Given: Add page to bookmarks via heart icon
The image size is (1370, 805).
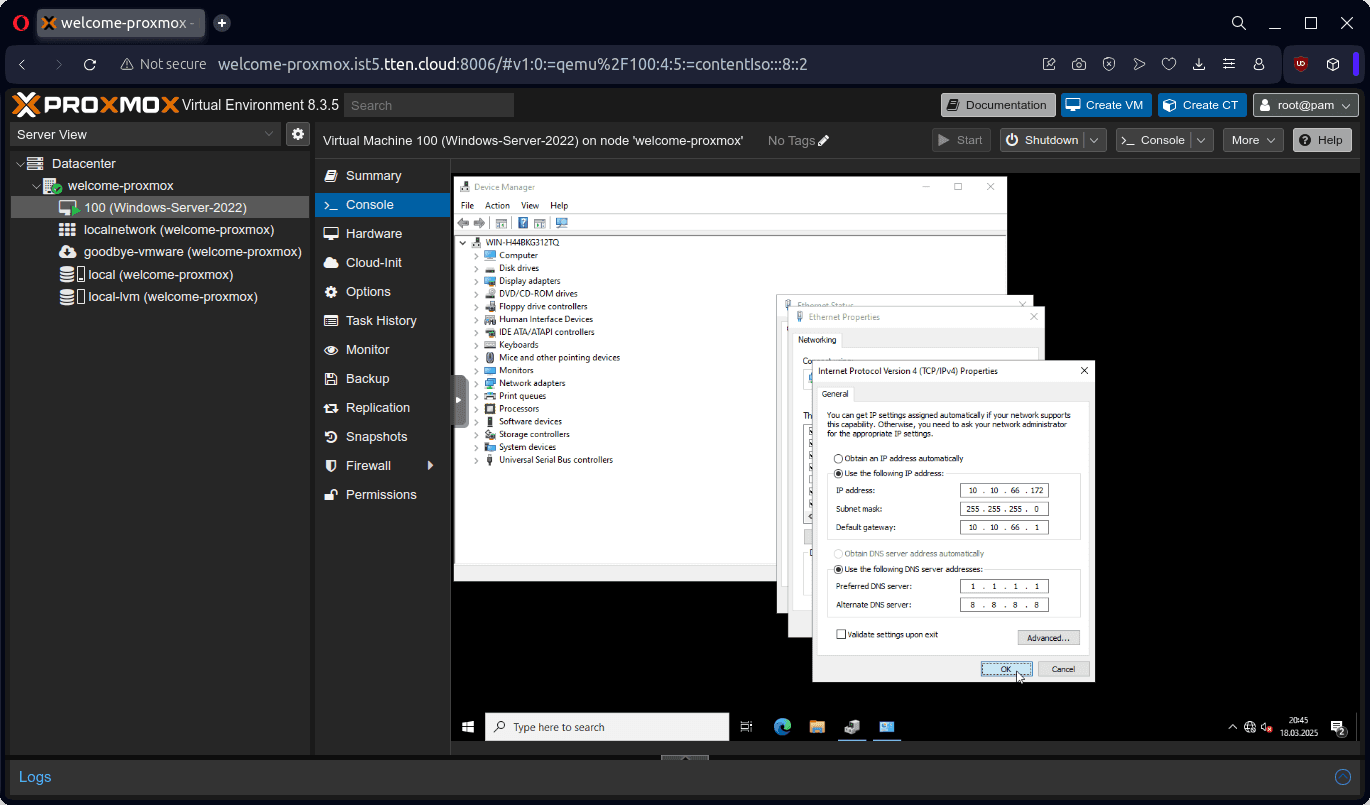Looking at the screenshot, I should coord(1169,64).
